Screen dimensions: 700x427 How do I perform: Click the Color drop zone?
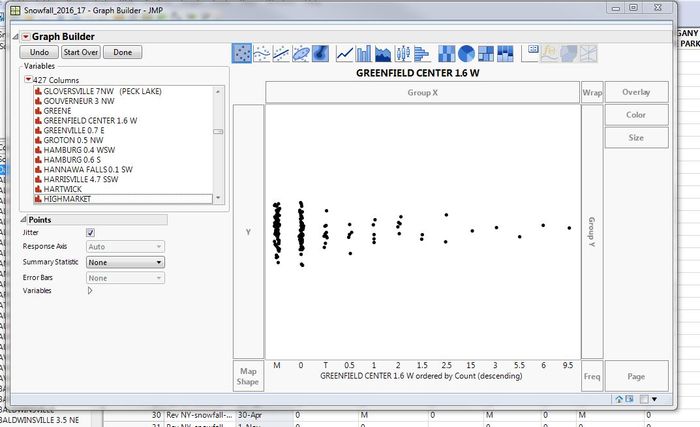pos(636,115)
